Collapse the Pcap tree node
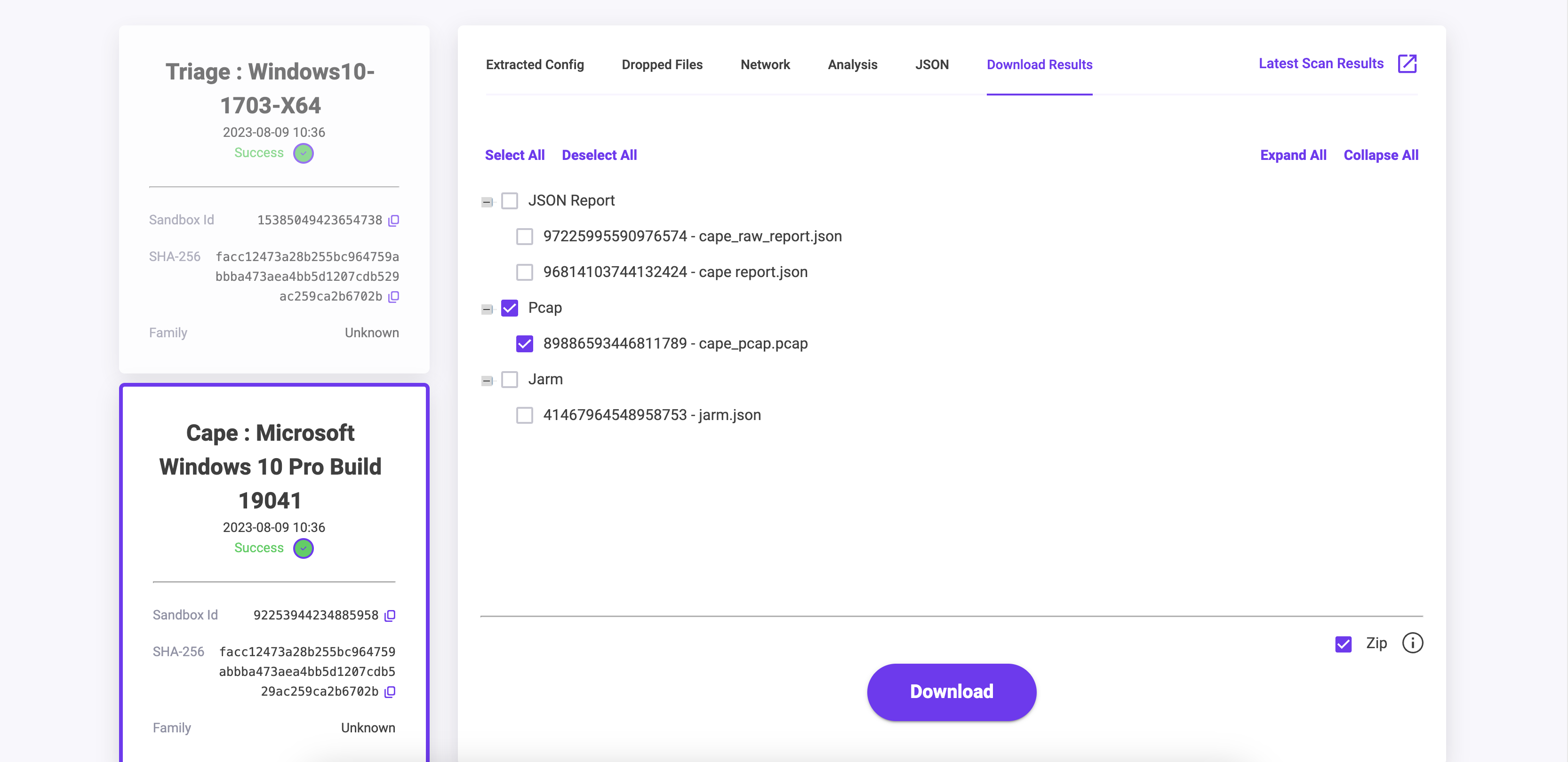The image size is (1568, 762). pyautogui.click(x=486, y=309)
